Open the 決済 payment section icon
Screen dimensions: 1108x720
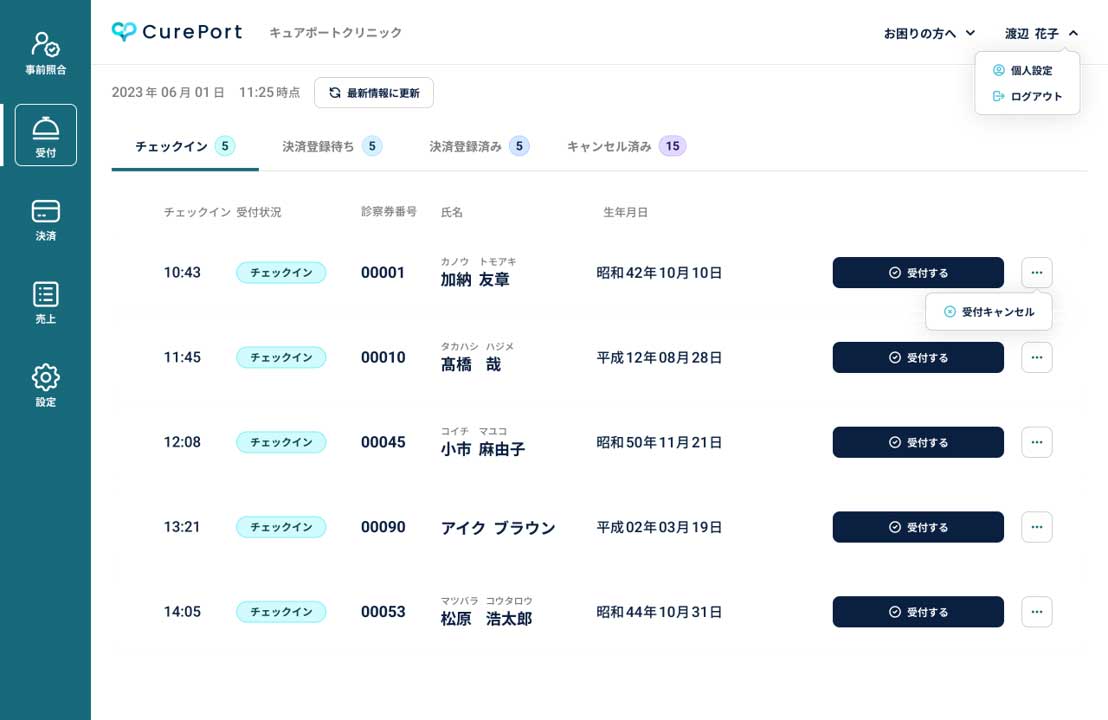[x=45, y=211]
